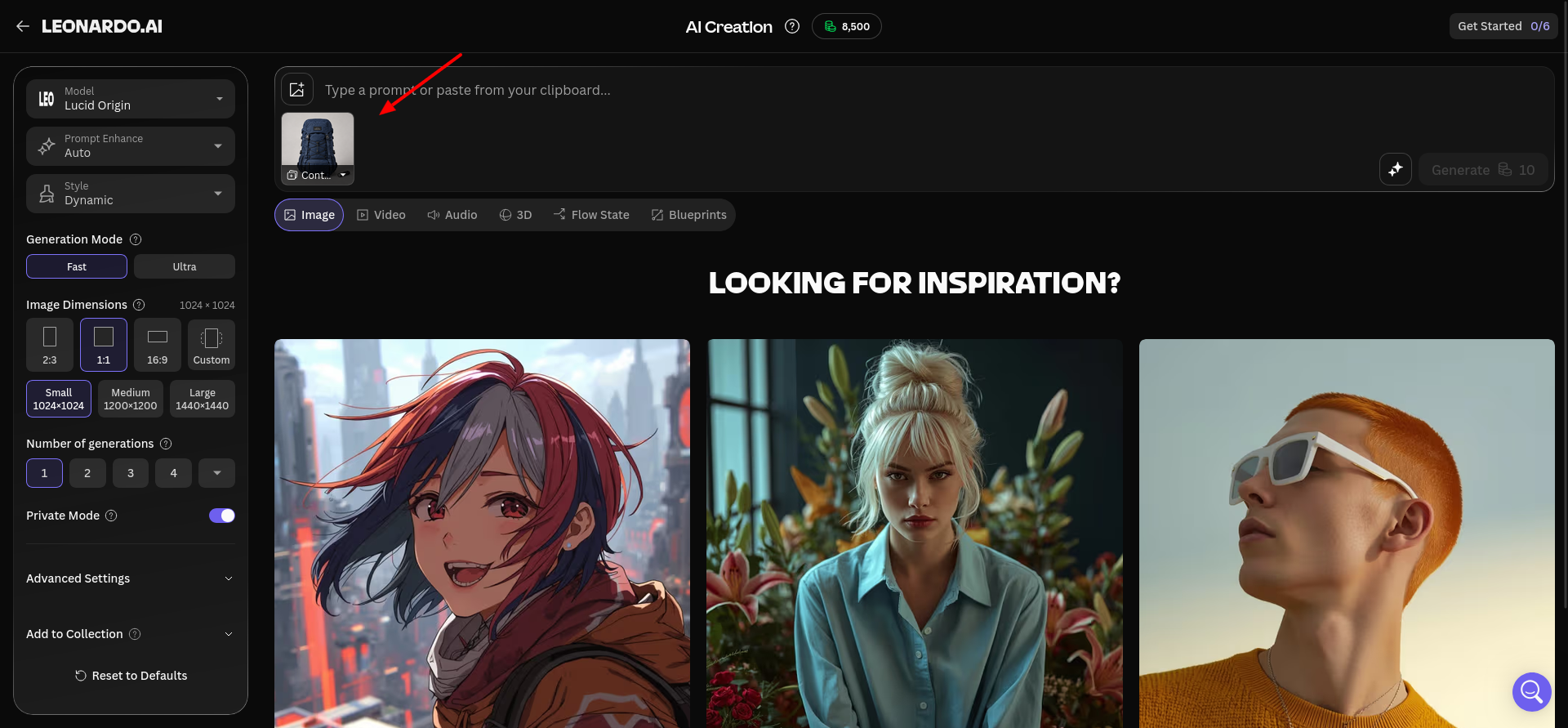Viewport: 1568px width, 728px height.
Task: Switch to the Video tab
Action: [x=381, y=215]
